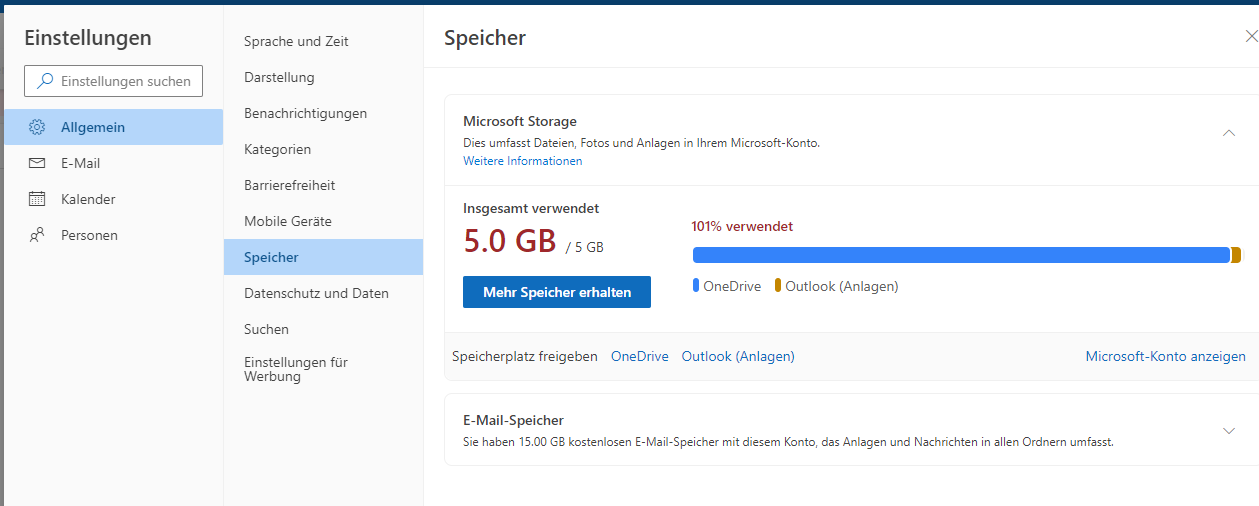Click the OneDrive free-up-space link

point(639,356)
